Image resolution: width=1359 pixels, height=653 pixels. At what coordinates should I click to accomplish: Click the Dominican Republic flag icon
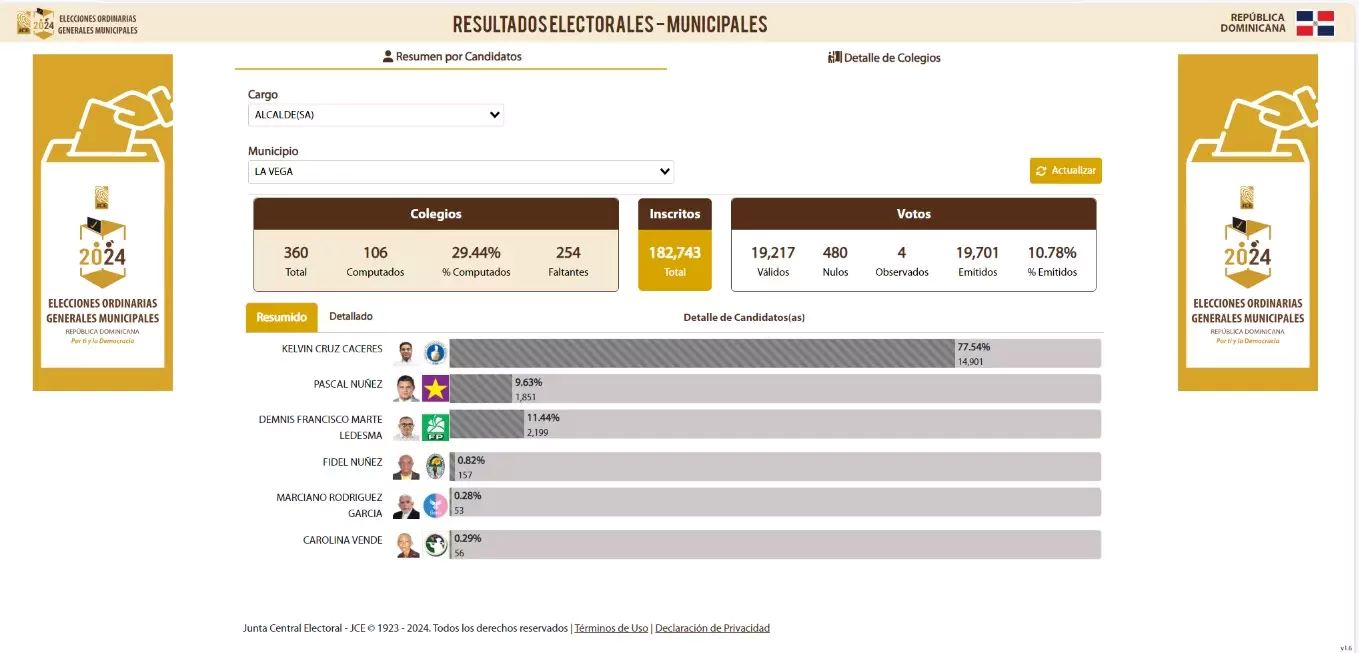tap(1315, 23)
